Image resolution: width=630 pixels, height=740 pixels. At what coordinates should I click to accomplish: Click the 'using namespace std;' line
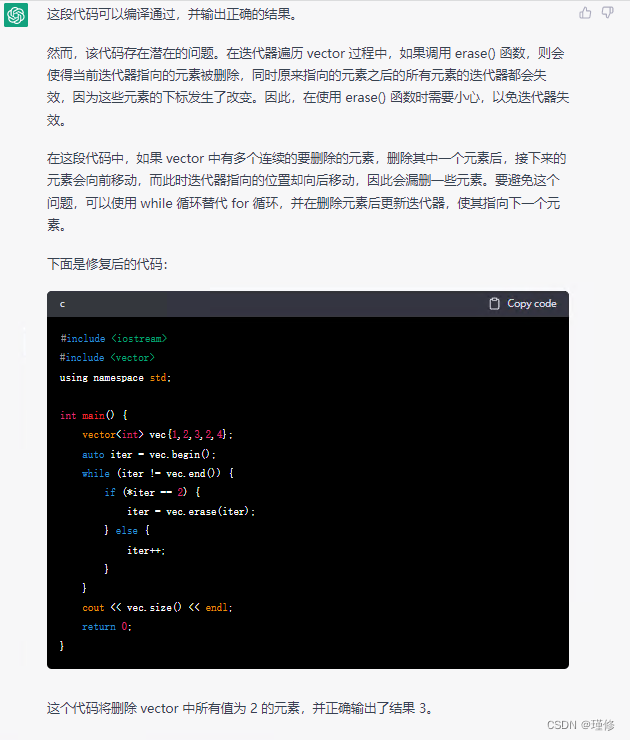(x=115, y=378)
